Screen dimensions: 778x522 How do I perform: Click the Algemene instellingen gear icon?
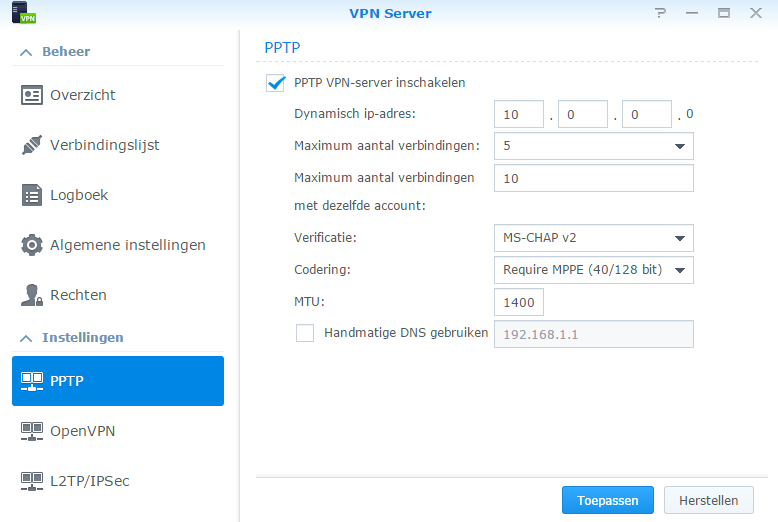click(32, 245)
